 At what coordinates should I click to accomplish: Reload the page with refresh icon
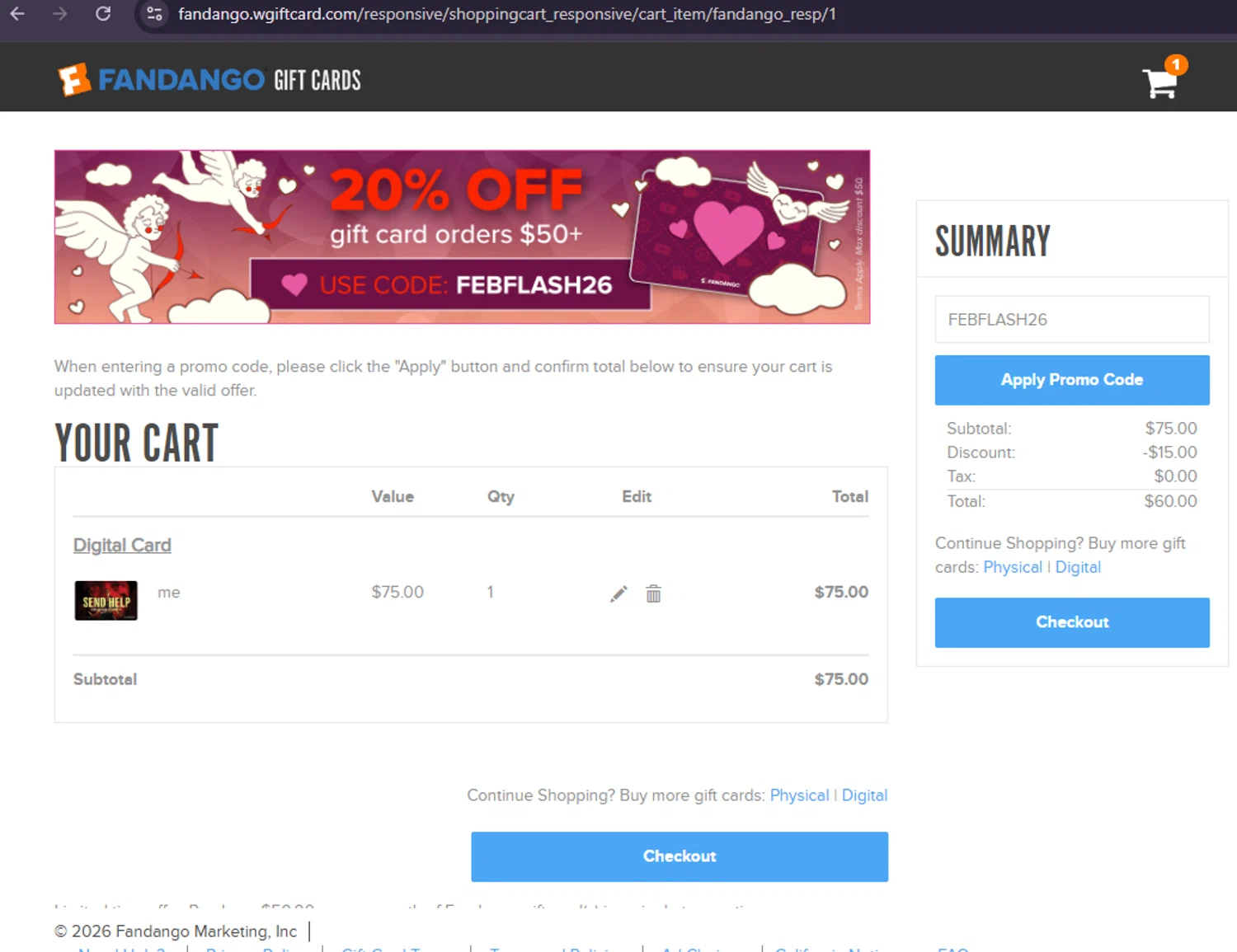[x=103, y=13]
